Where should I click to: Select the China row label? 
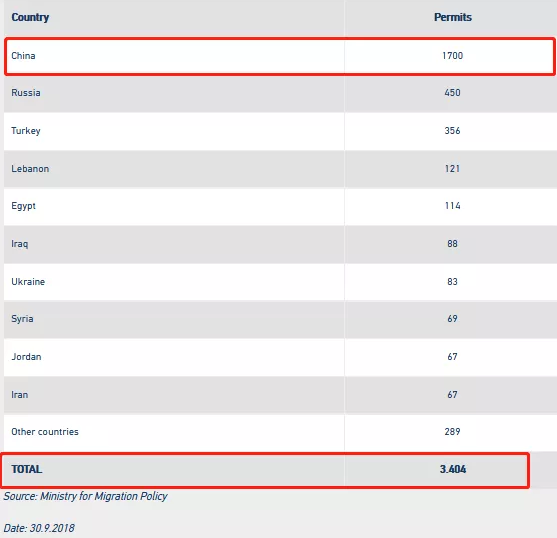(x=23, y=56)
